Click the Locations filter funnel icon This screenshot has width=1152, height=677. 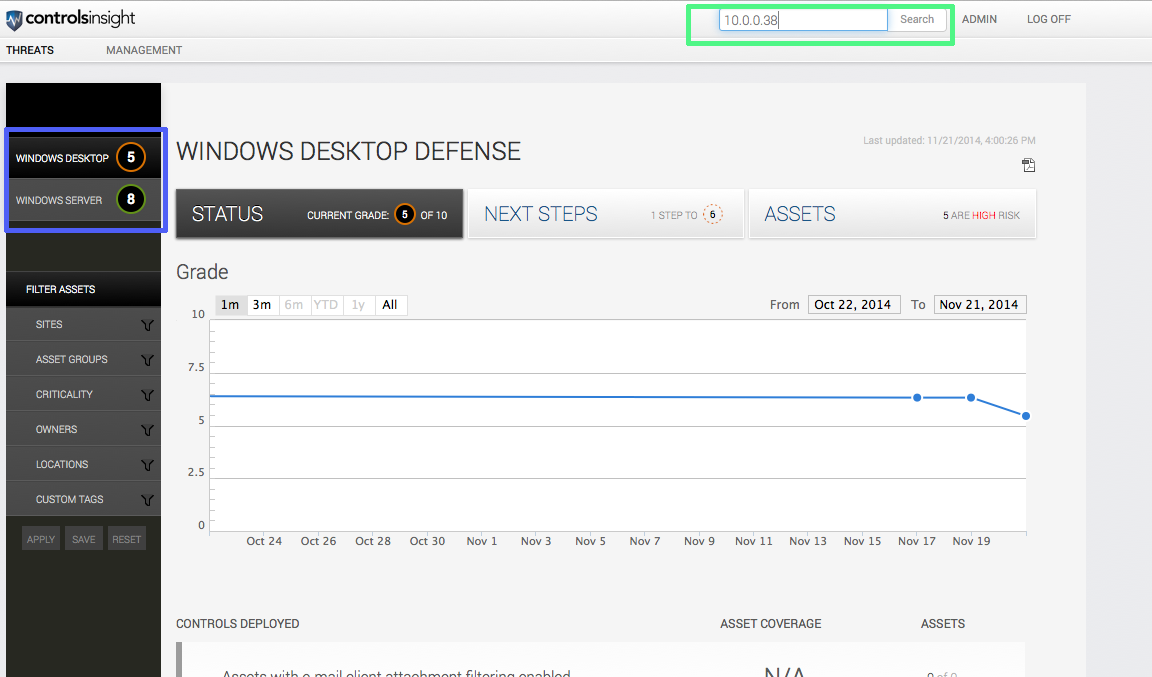coord(147,465)
